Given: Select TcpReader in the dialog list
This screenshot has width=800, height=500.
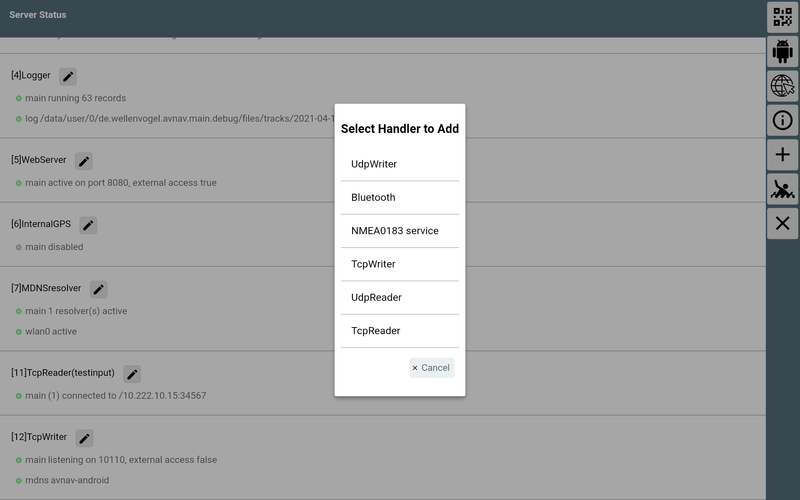Looking at the screenshot, I should point(399,331).
